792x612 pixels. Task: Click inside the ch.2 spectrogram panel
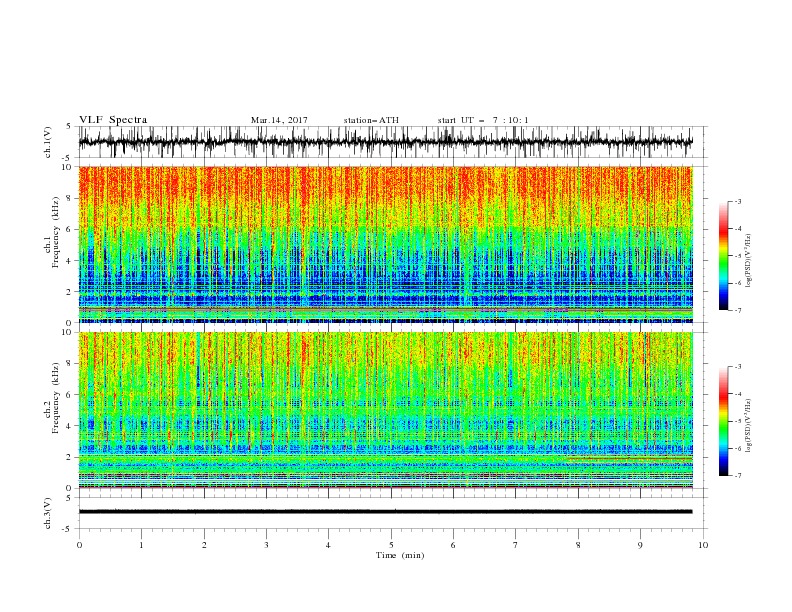click(x=385, y=410)
